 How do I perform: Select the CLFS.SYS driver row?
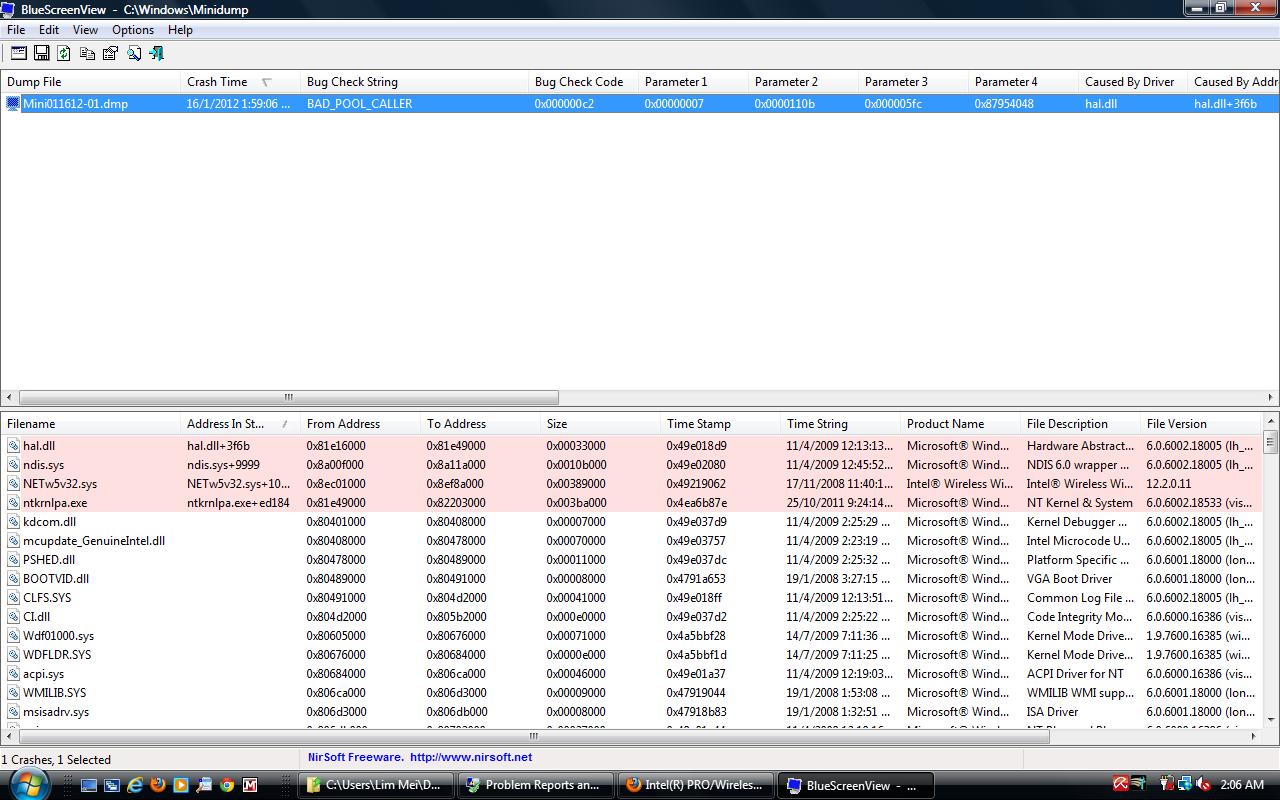(x=631, y=598)
